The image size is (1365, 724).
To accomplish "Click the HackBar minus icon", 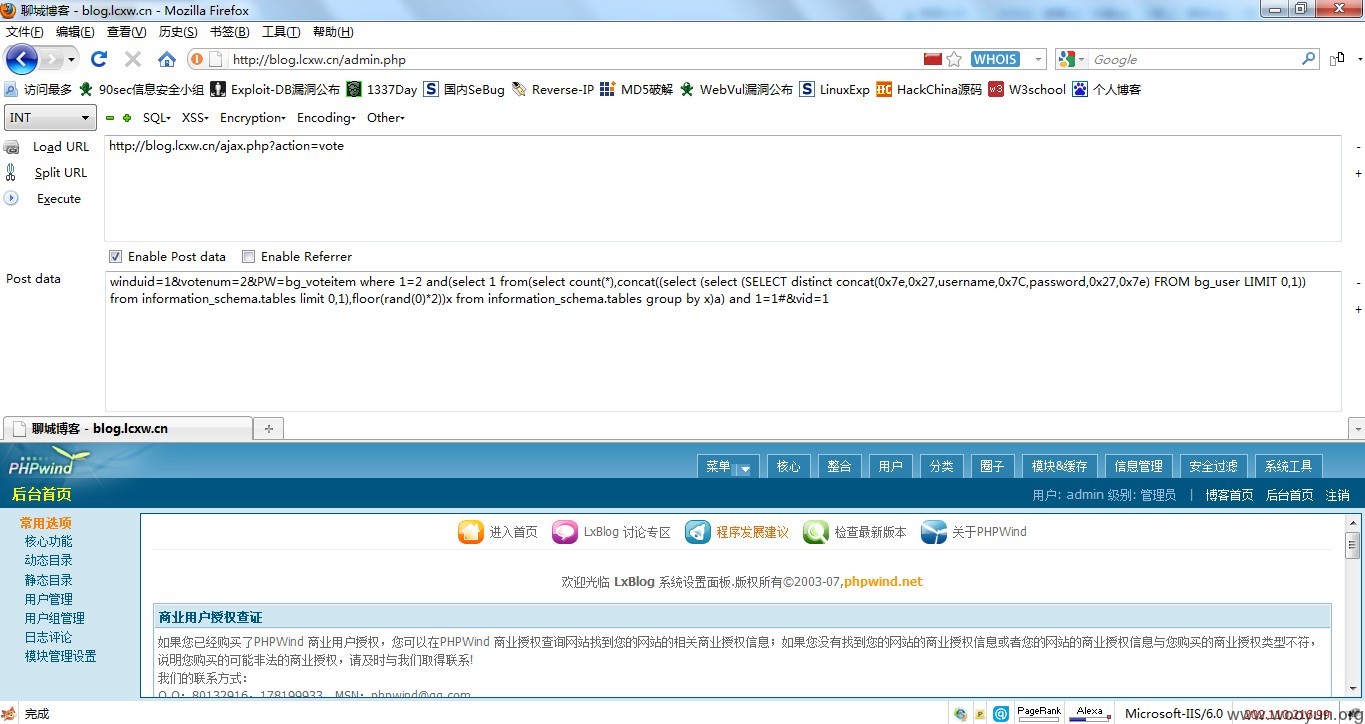I will (110, 118).
